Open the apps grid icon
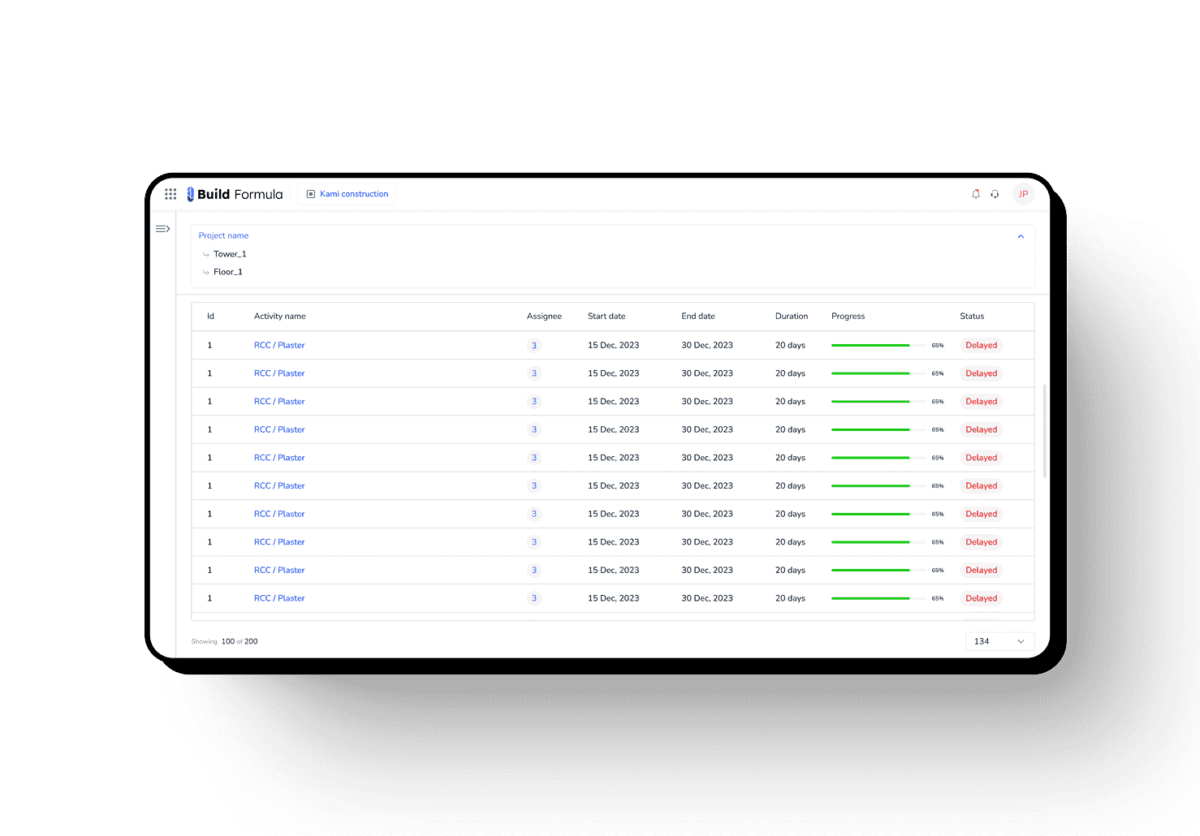 (170, 194)
